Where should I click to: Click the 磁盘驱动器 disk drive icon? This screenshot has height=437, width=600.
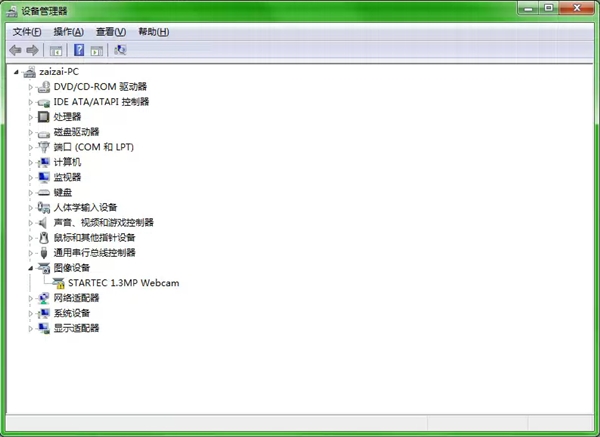click(43, 133)
